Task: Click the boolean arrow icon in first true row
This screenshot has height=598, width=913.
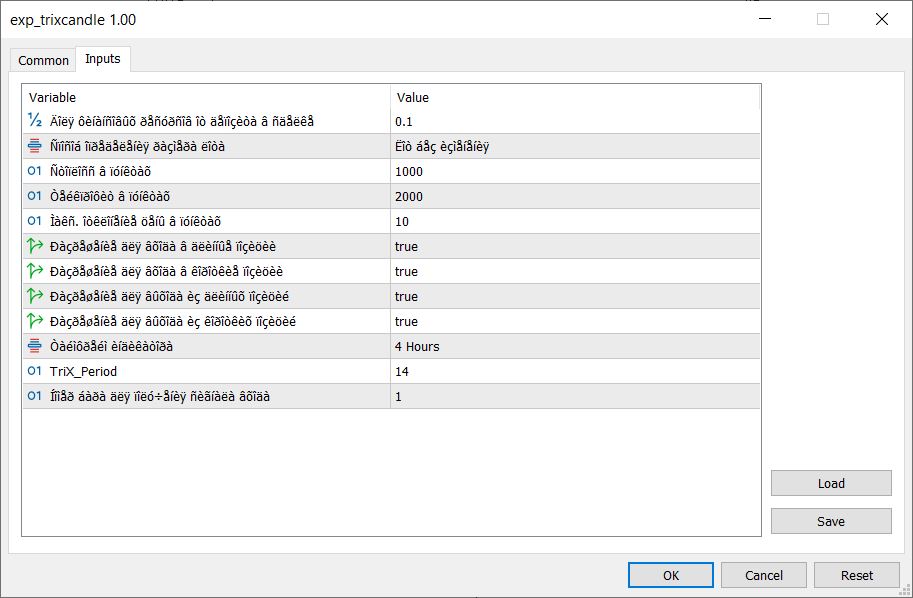Action: [x=35, y=246]
